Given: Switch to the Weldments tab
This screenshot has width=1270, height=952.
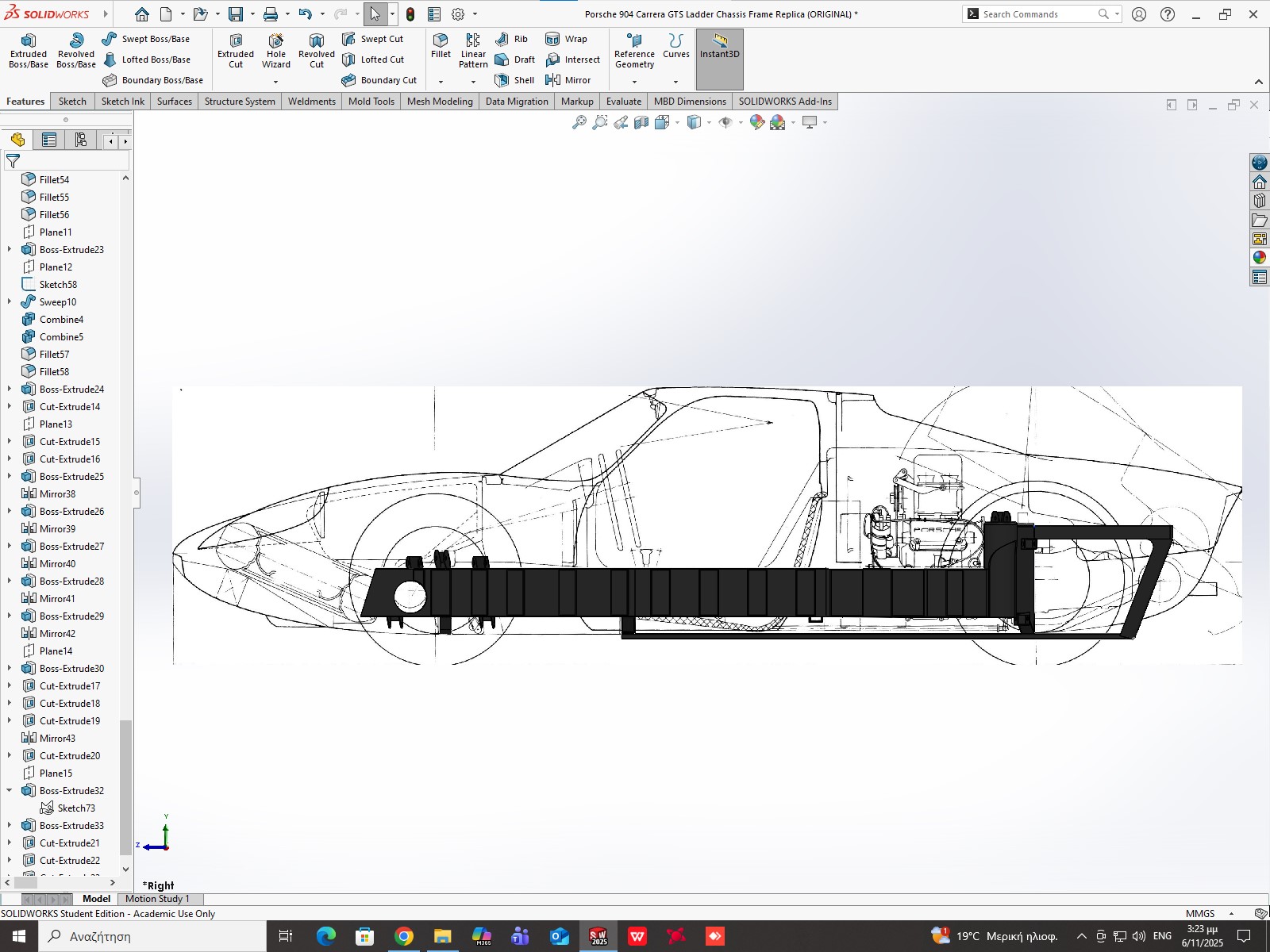Looking at the screenshot, I should [311, 102].
